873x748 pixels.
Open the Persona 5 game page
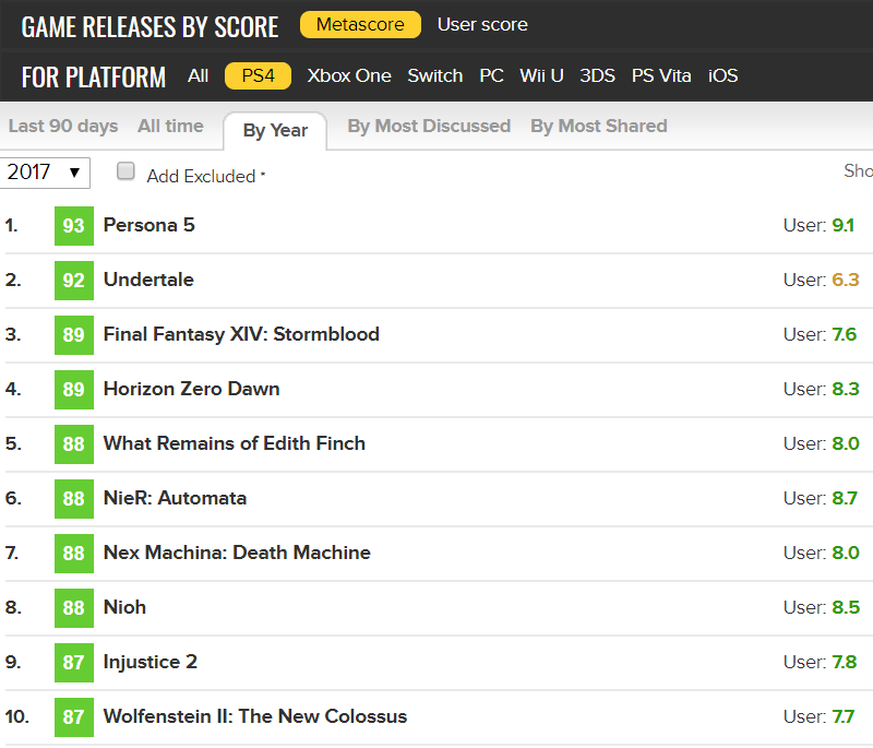coord(149,225)
